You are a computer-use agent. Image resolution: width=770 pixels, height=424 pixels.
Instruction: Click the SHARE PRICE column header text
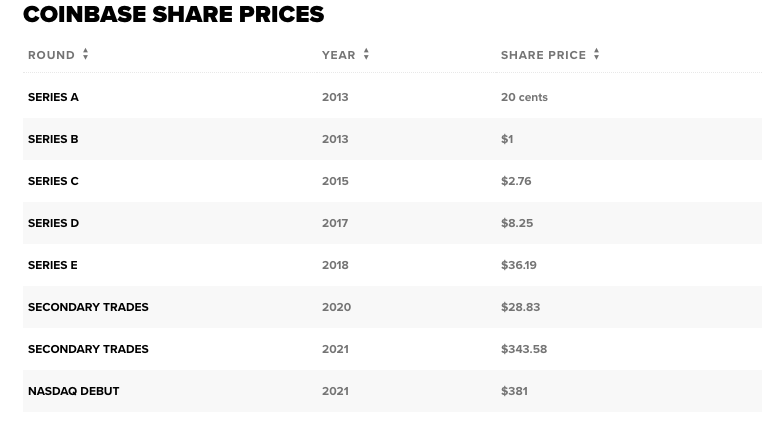[543, 55]
